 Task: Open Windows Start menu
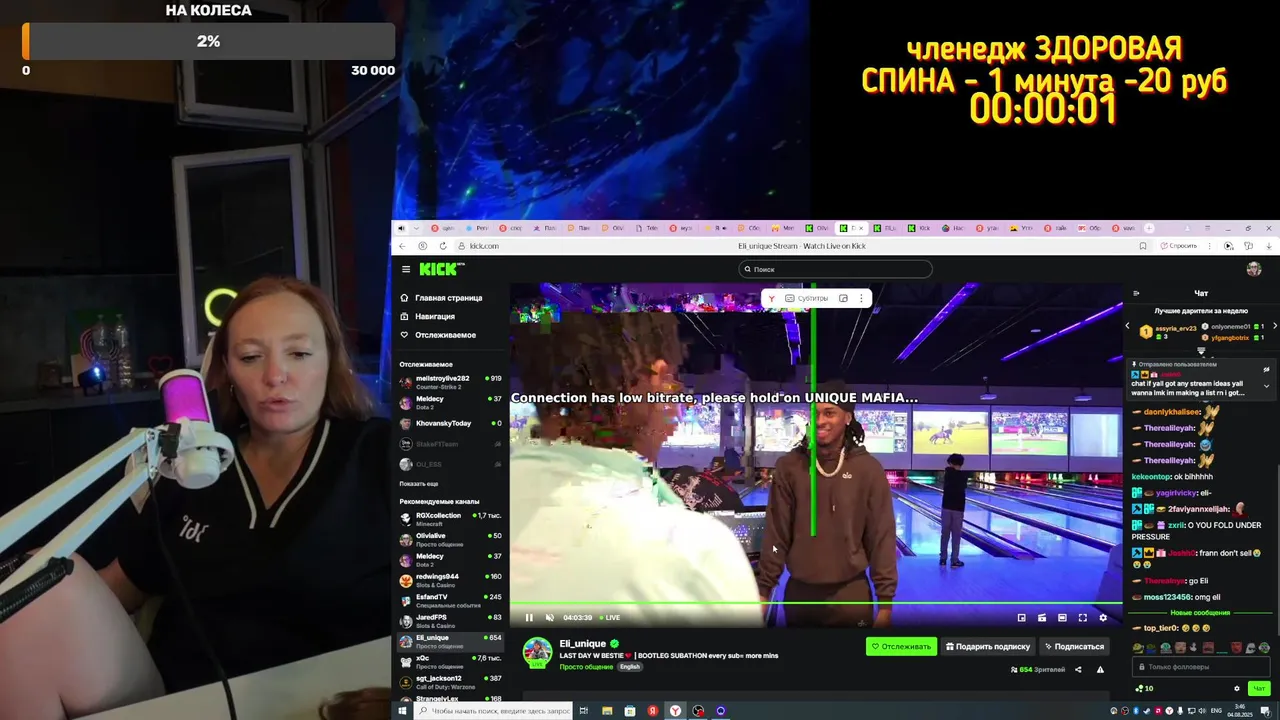click(402, 711)
